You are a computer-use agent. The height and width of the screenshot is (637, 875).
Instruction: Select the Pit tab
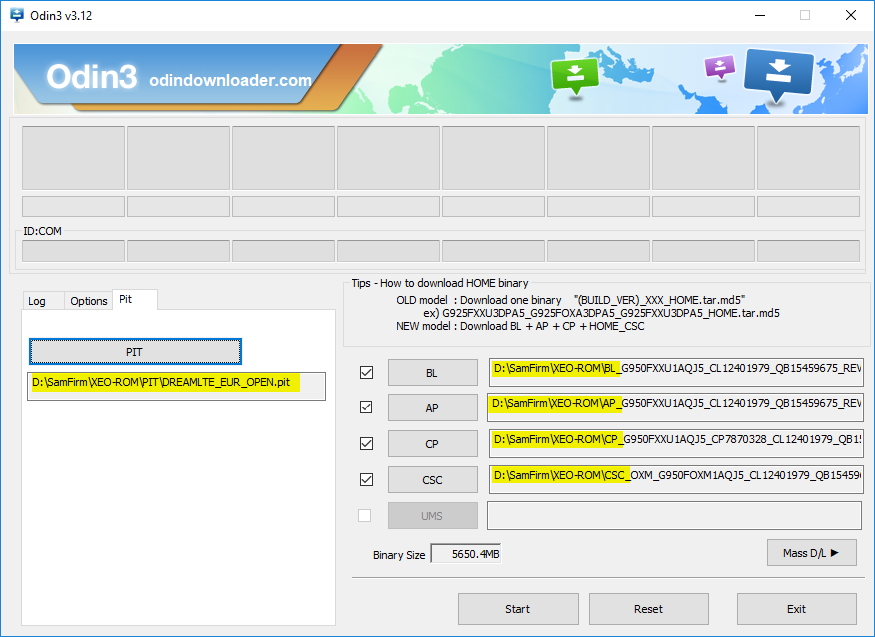(x=134, y=300)
